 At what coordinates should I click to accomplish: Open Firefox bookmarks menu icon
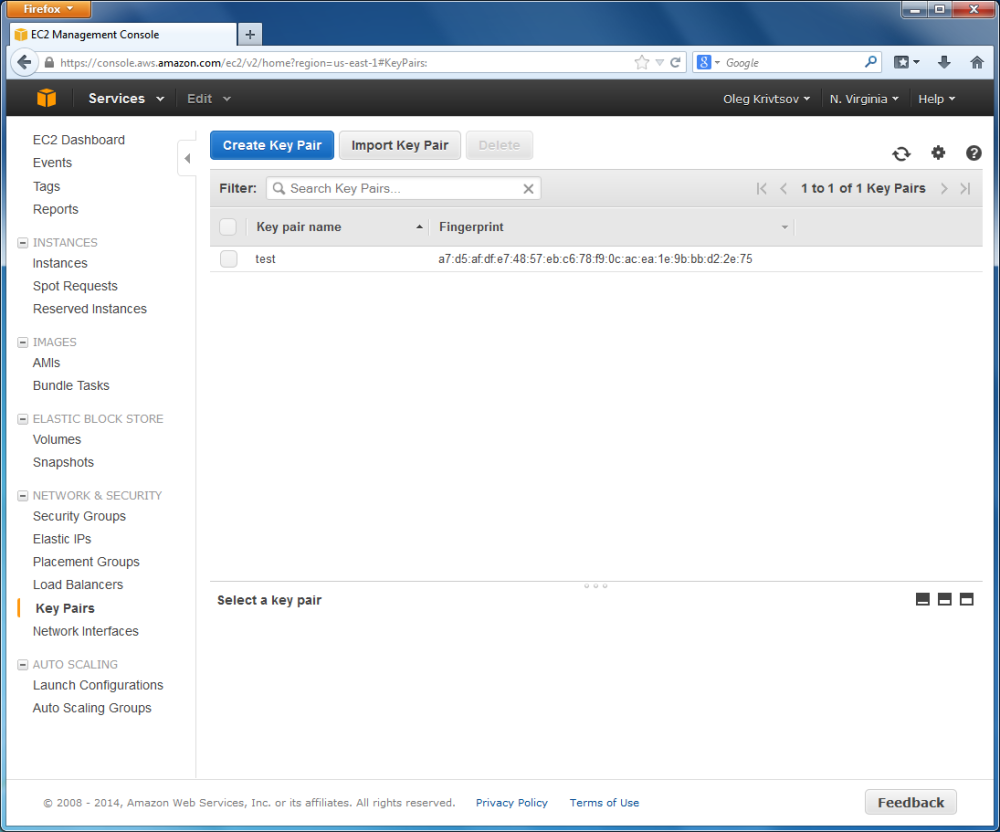(906, 62)
